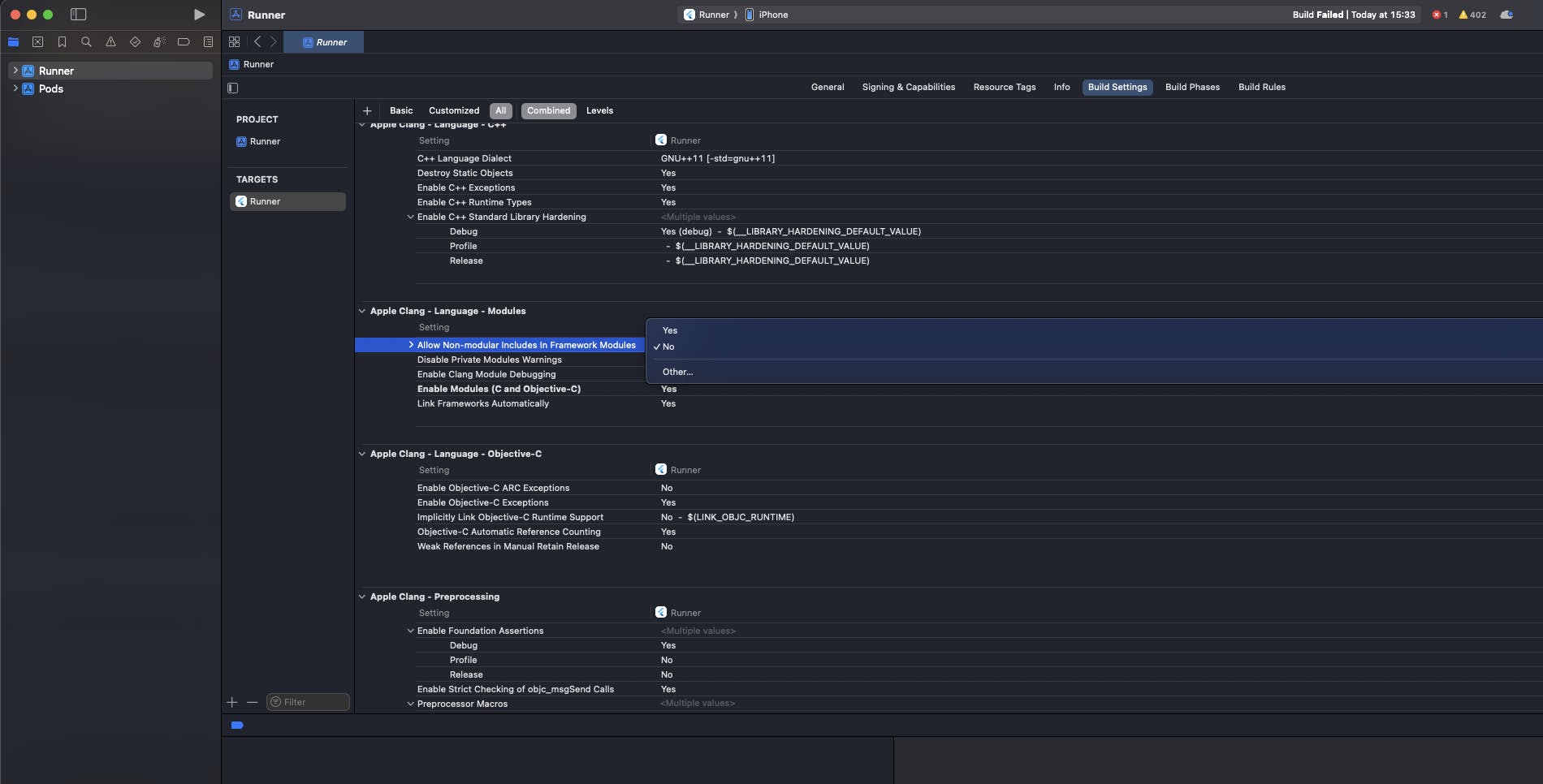Screen dimensions: 1543x784
Task: Choose Yes in the dropdown menu
Action: coord(670,330)
